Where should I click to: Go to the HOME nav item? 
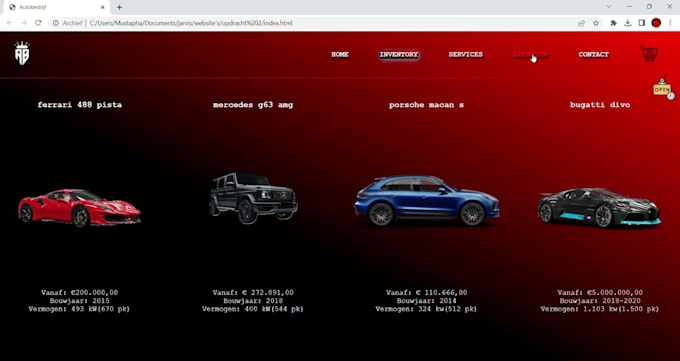coord(340,55)
